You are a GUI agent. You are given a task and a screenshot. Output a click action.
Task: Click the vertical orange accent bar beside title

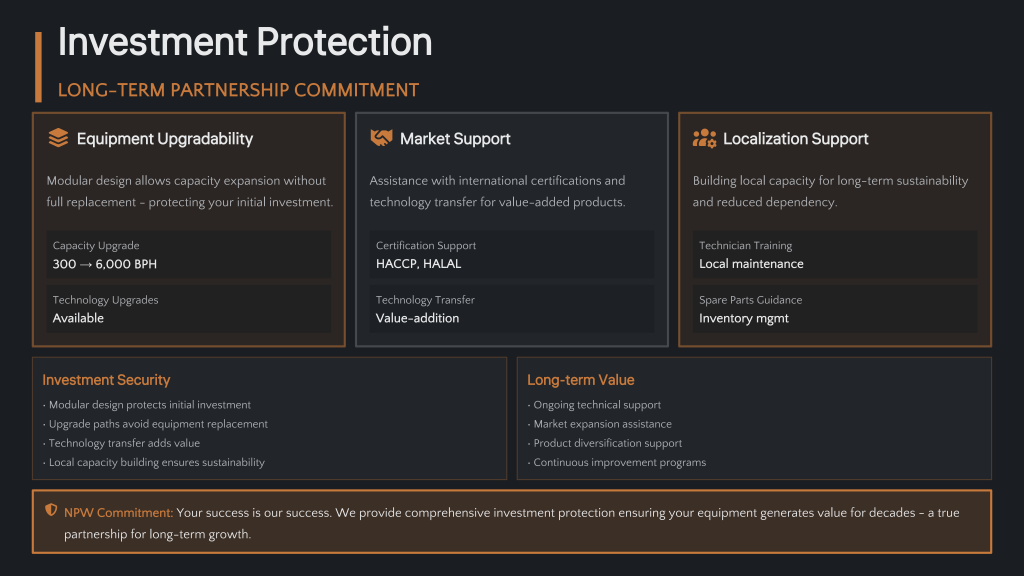coord(38,66)
